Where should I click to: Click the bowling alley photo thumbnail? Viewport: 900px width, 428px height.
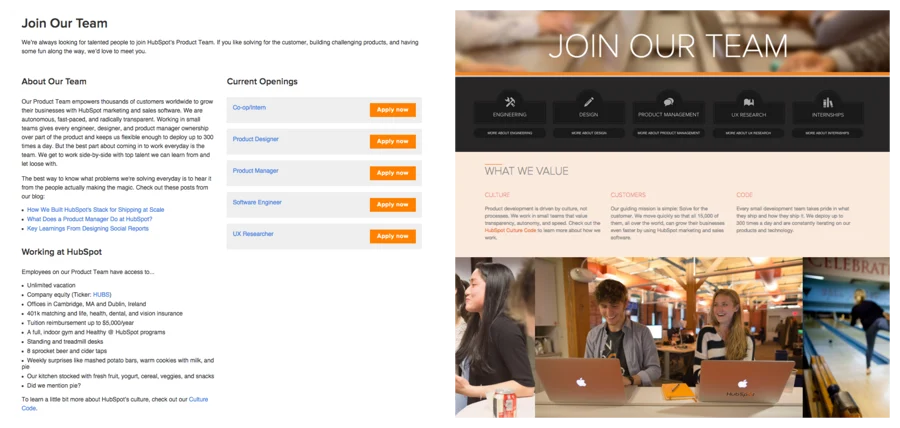coord(846,337)
